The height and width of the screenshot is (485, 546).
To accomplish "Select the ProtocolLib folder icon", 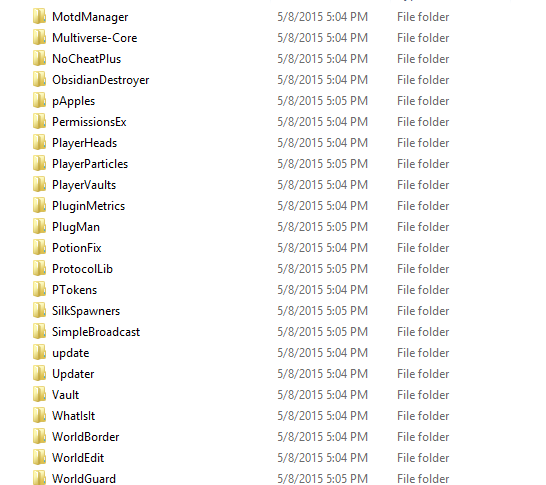I will [39, 268].
